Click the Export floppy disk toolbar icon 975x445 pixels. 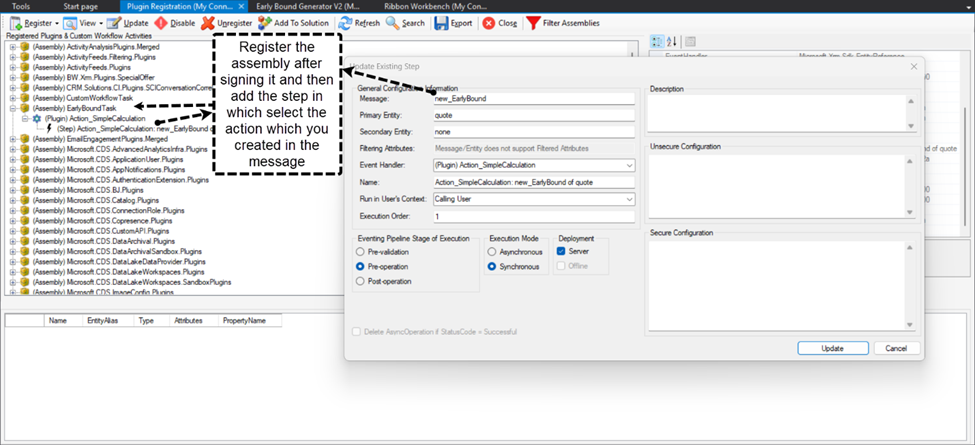(441, 23)
